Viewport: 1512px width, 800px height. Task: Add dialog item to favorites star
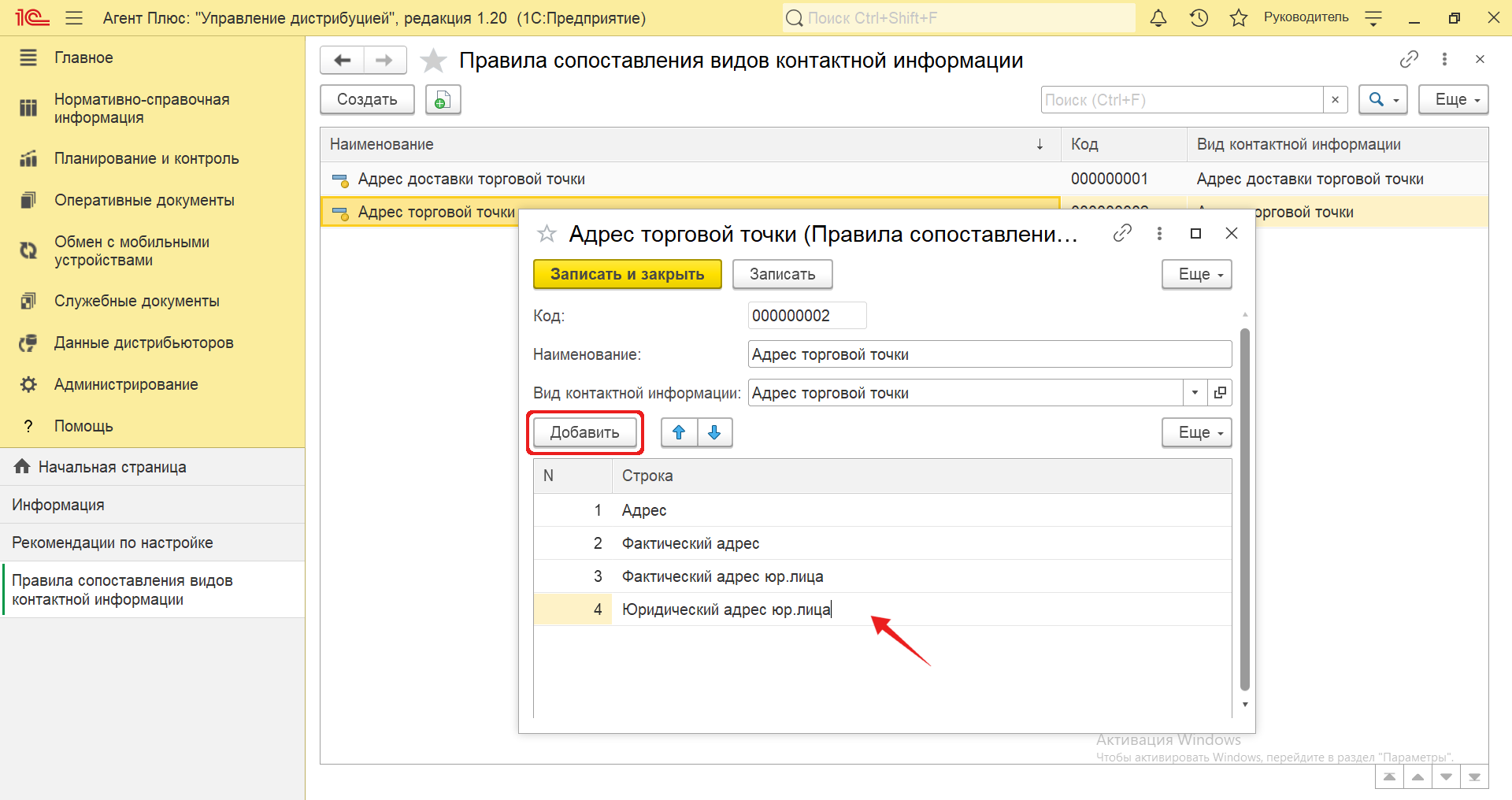pyautogui.click(x=547, y=233)
